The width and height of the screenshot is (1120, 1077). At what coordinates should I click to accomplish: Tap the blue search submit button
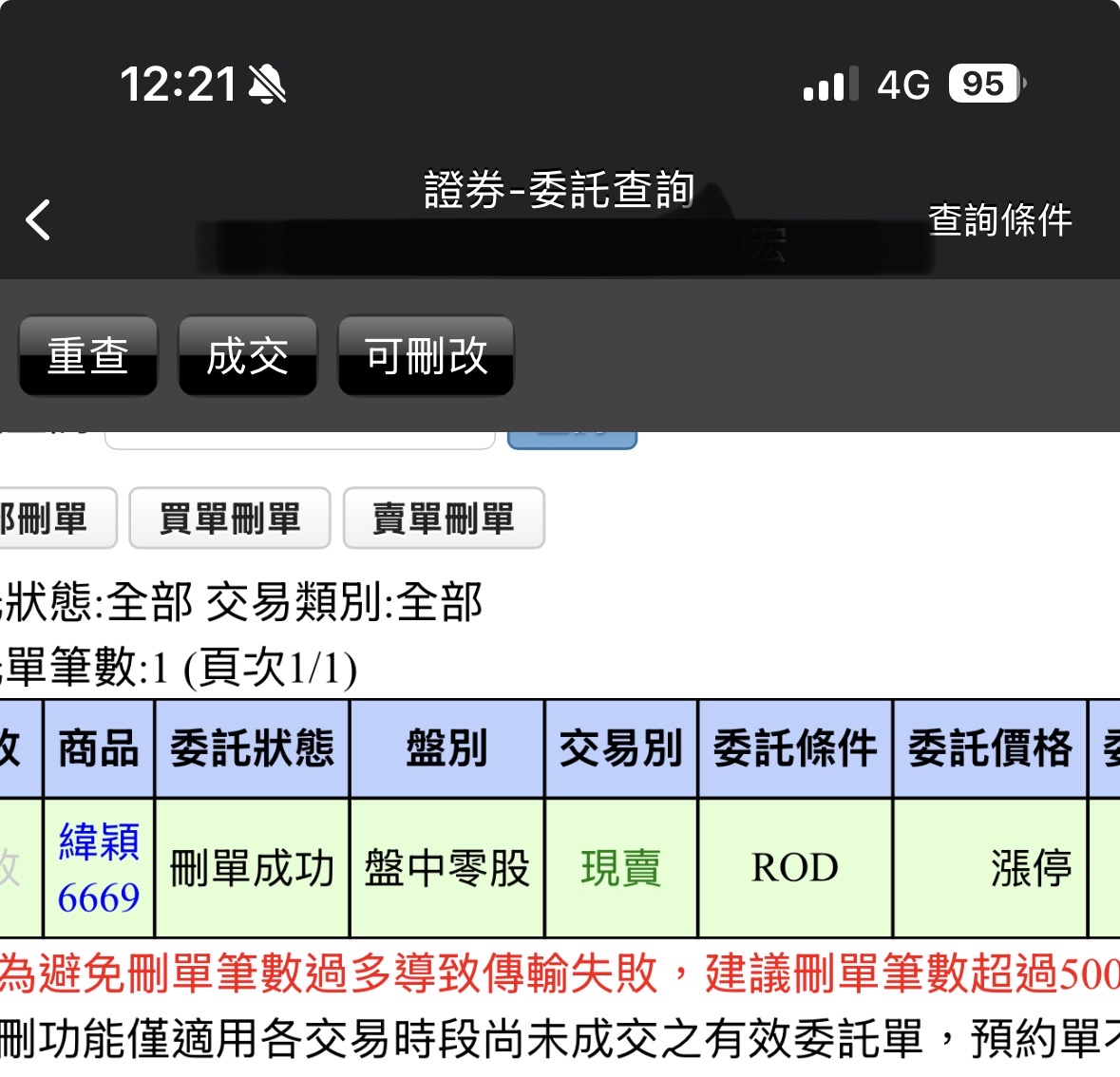[572, 432]
